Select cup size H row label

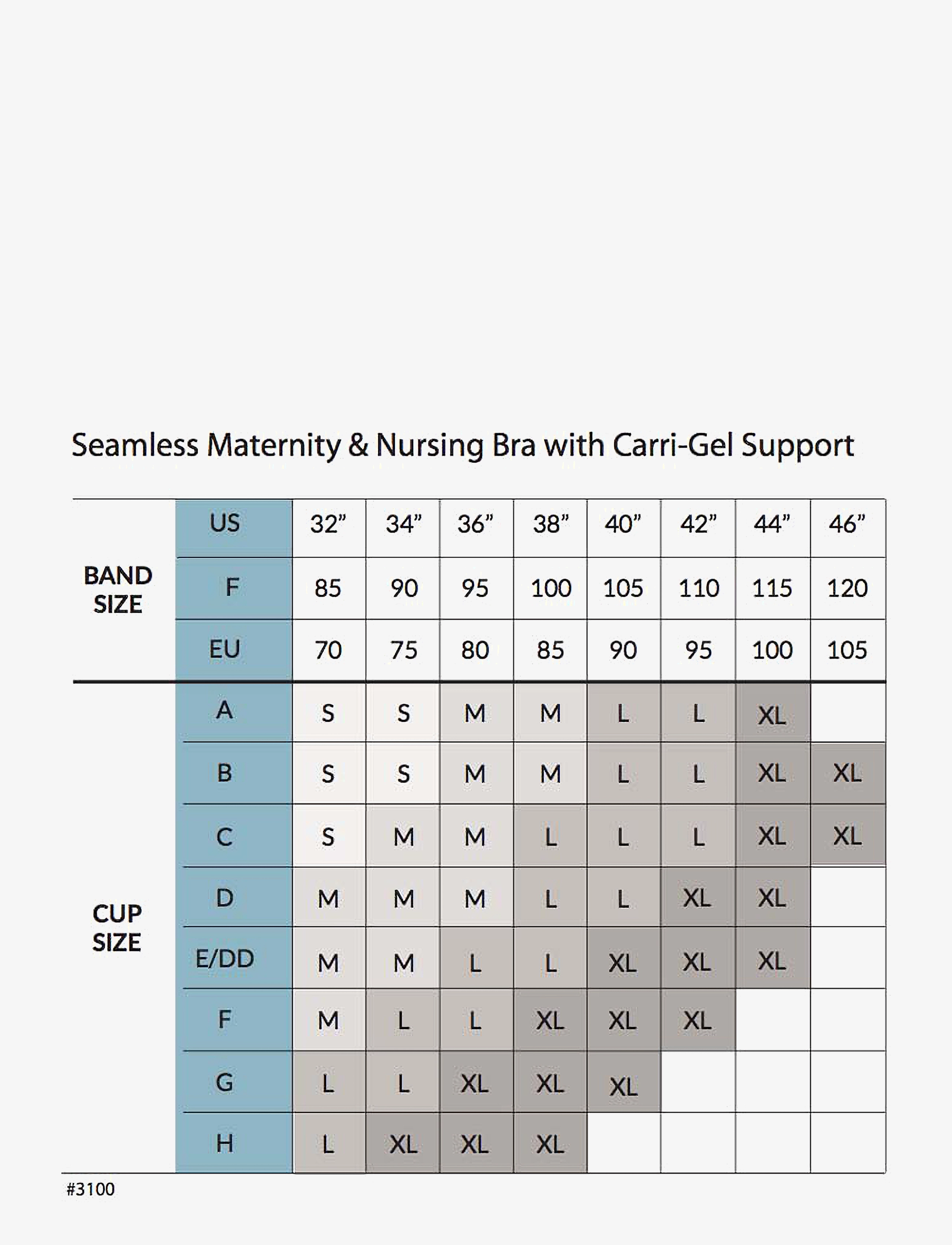point(234,1143)
